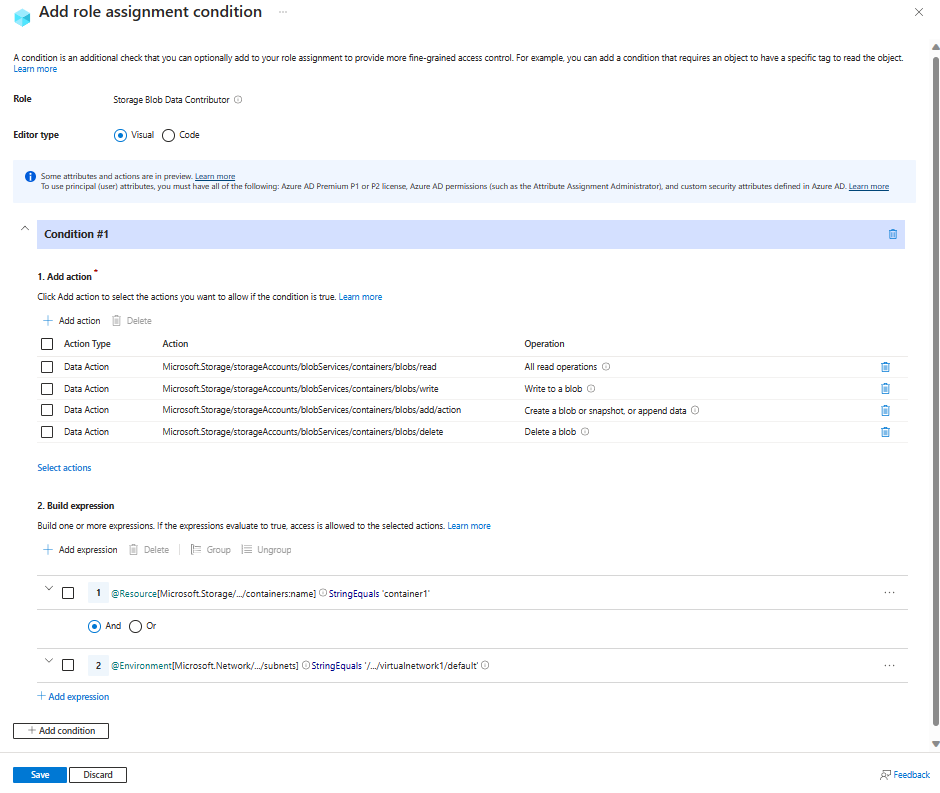
Task: Select the Or radio button between expressions
Action: [137, 625]
